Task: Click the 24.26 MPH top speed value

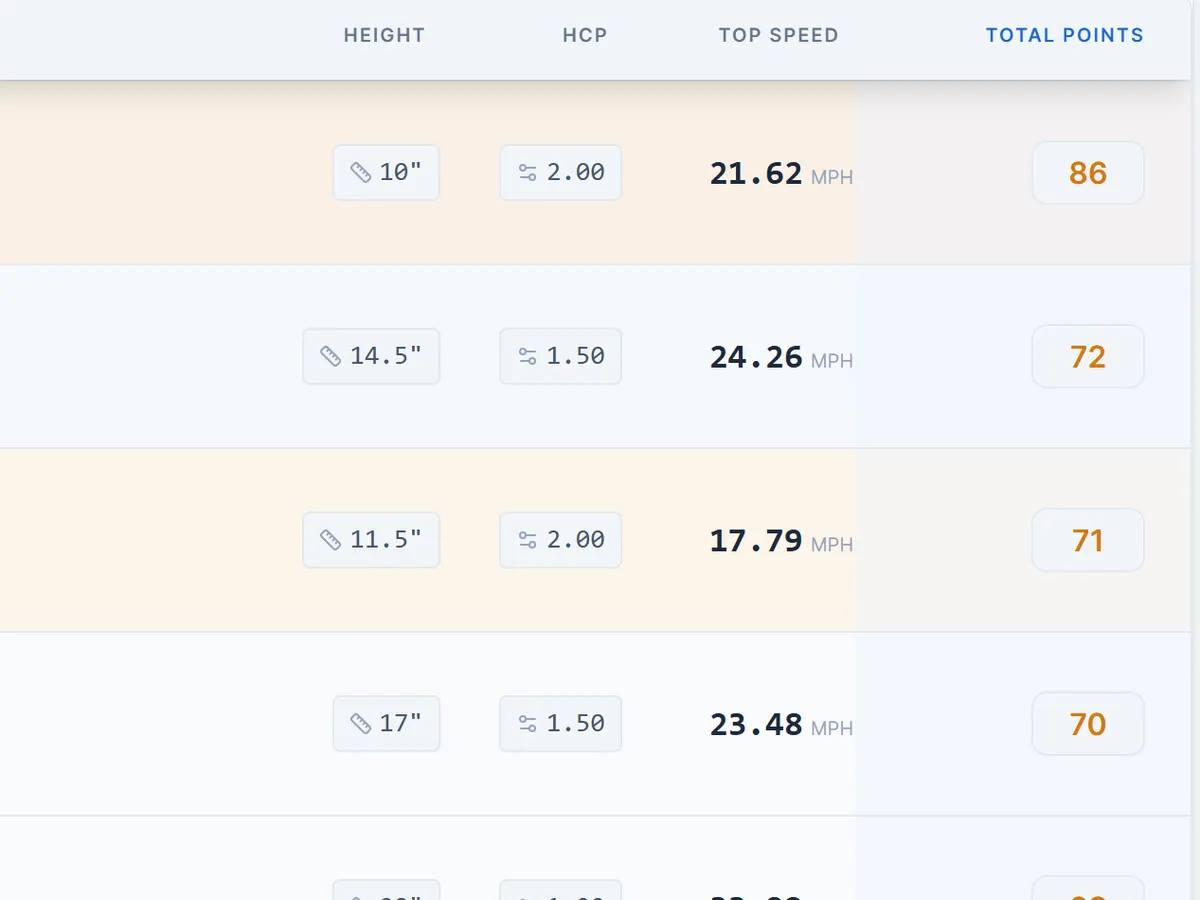Action: 781,357
